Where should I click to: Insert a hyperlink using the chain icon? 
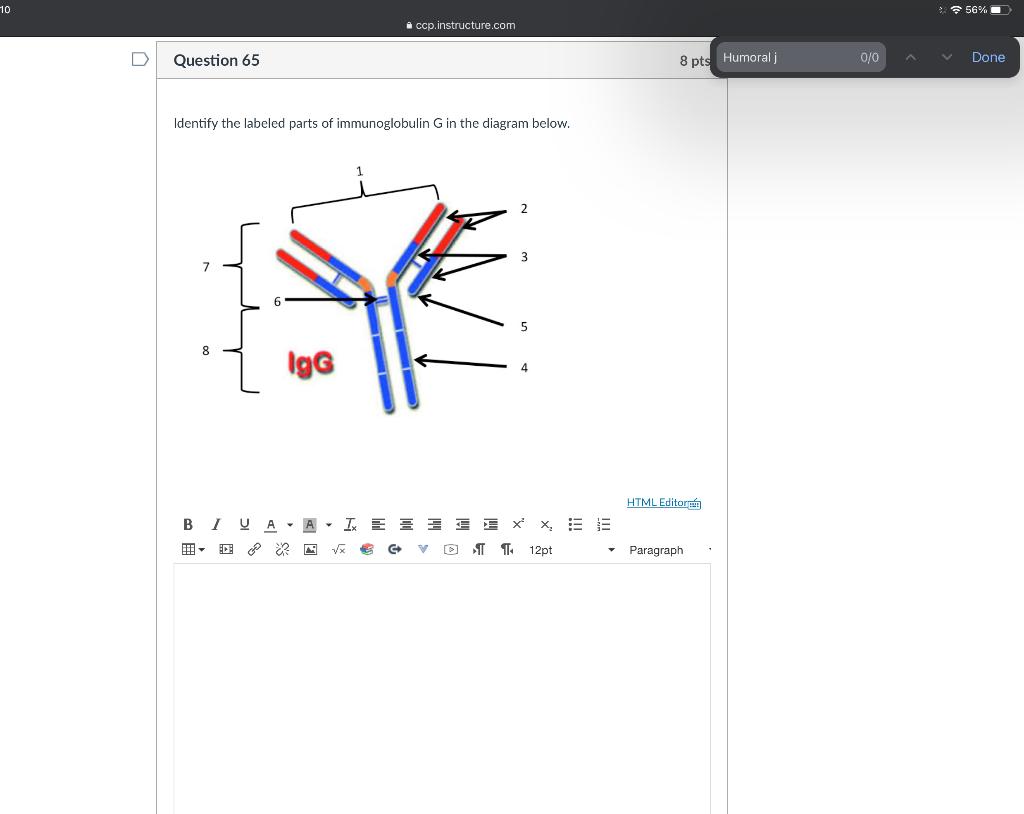[253, 549]
